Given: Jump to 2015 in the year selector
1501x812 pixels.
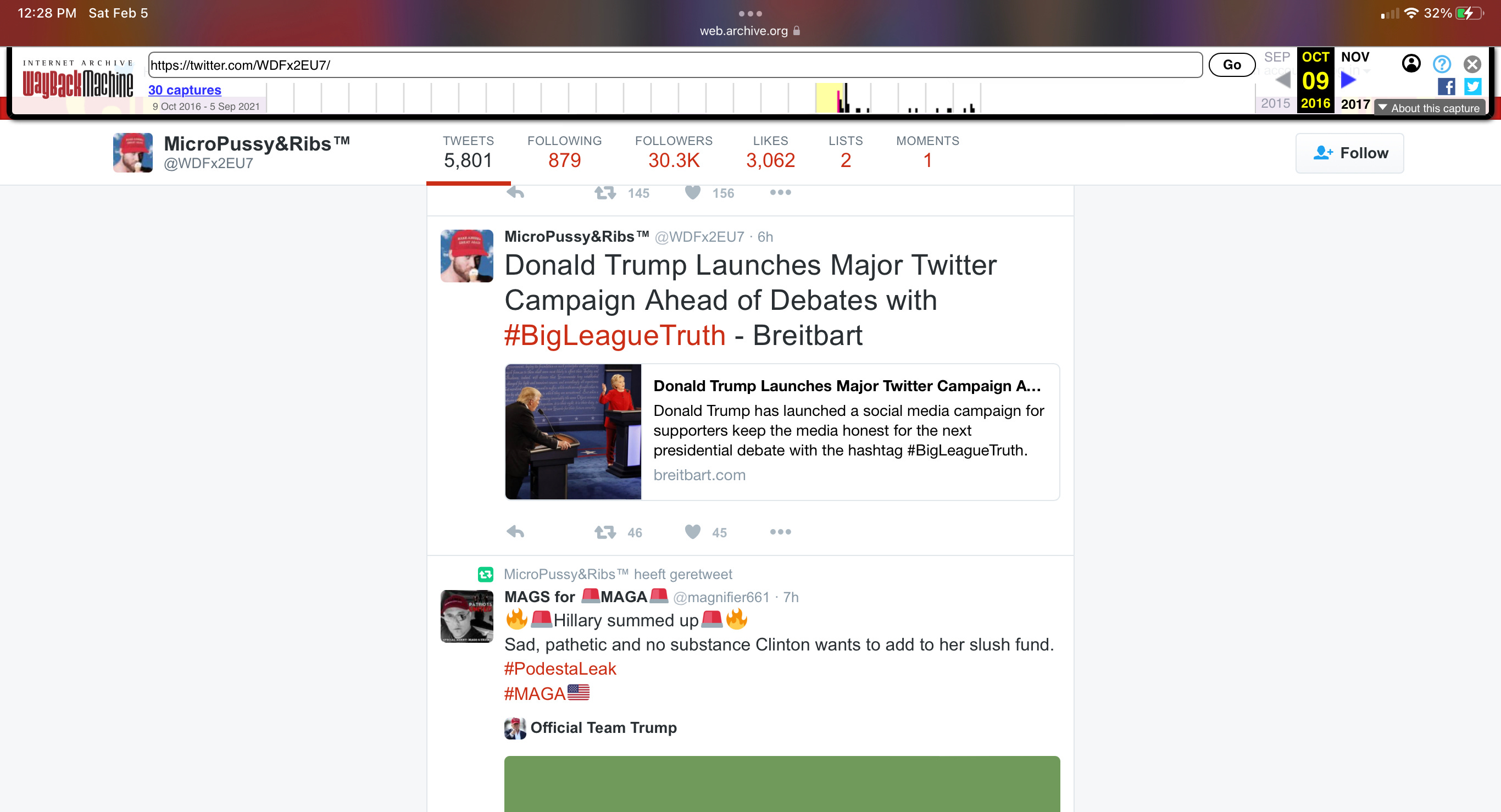Looking at the screenshot, I should 1275,104.
